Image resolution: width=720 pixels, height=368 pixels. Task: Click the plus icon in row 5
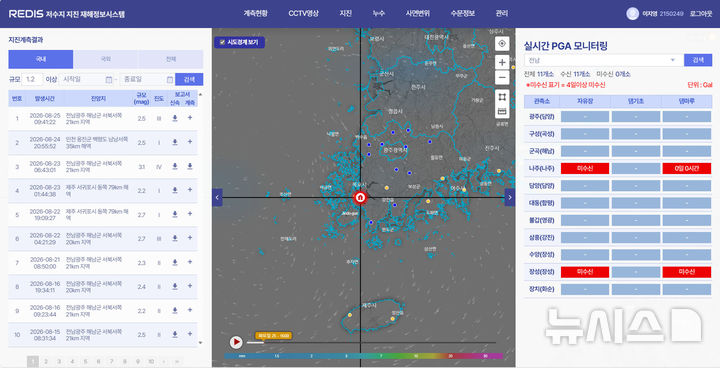click(190, 214)
